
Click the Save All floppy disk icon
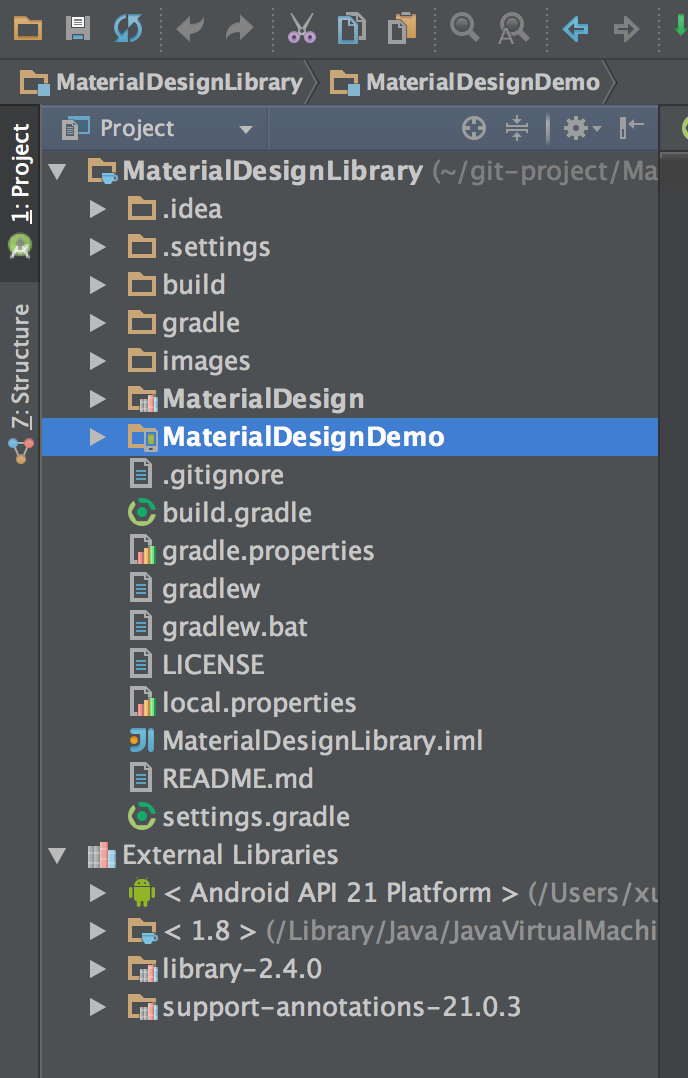click(x=78, y=28)
